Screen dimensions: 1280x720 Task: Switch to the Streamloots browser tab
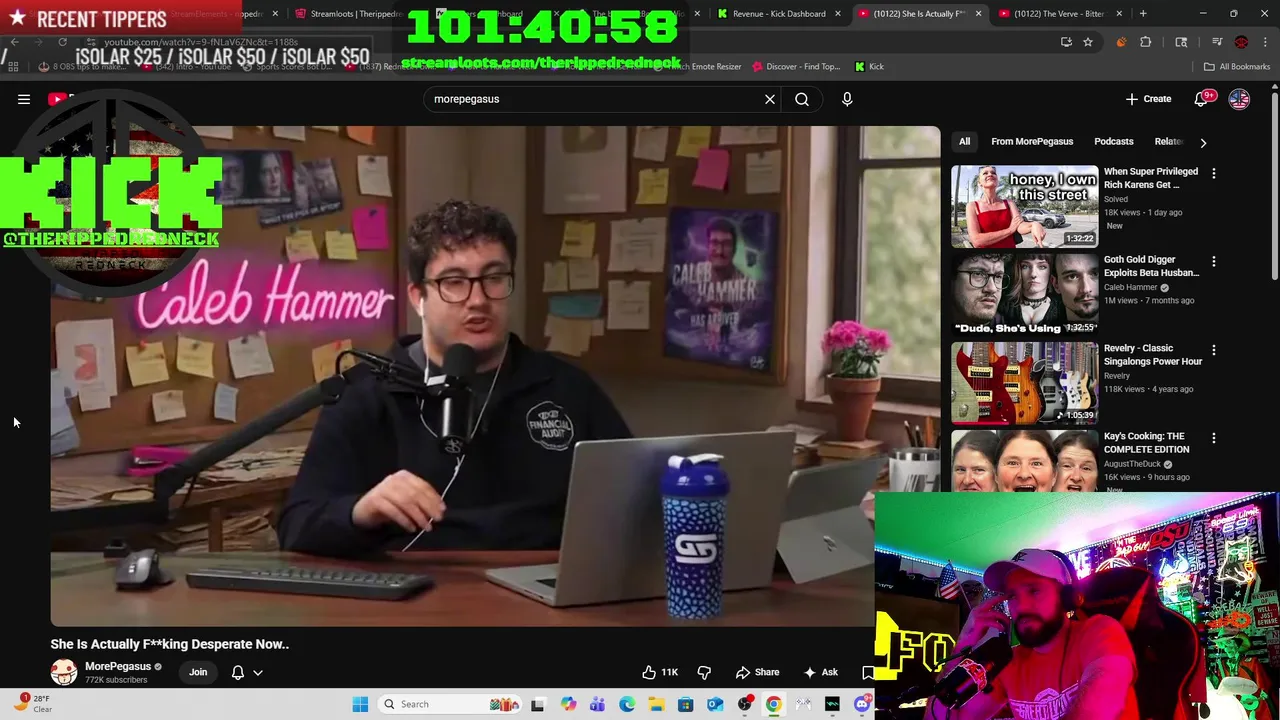[356, 14]
